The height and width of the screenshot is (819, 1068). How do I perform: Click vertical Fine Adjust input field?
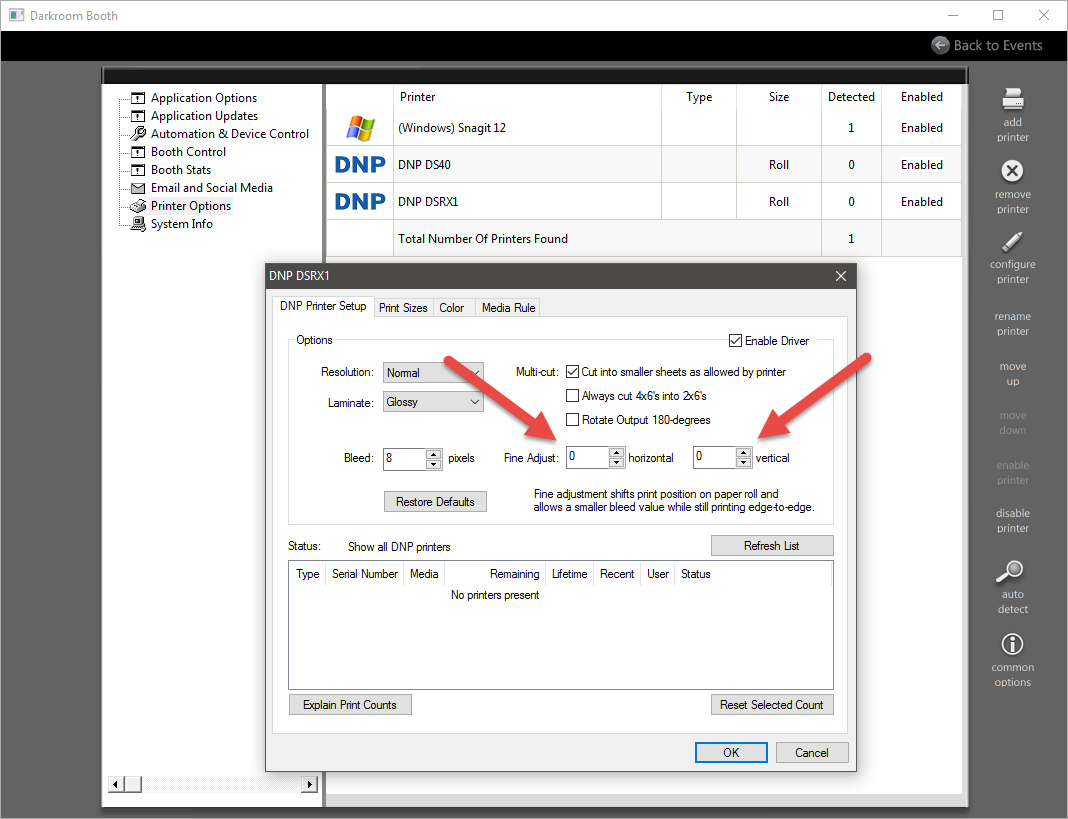[714, 457]
